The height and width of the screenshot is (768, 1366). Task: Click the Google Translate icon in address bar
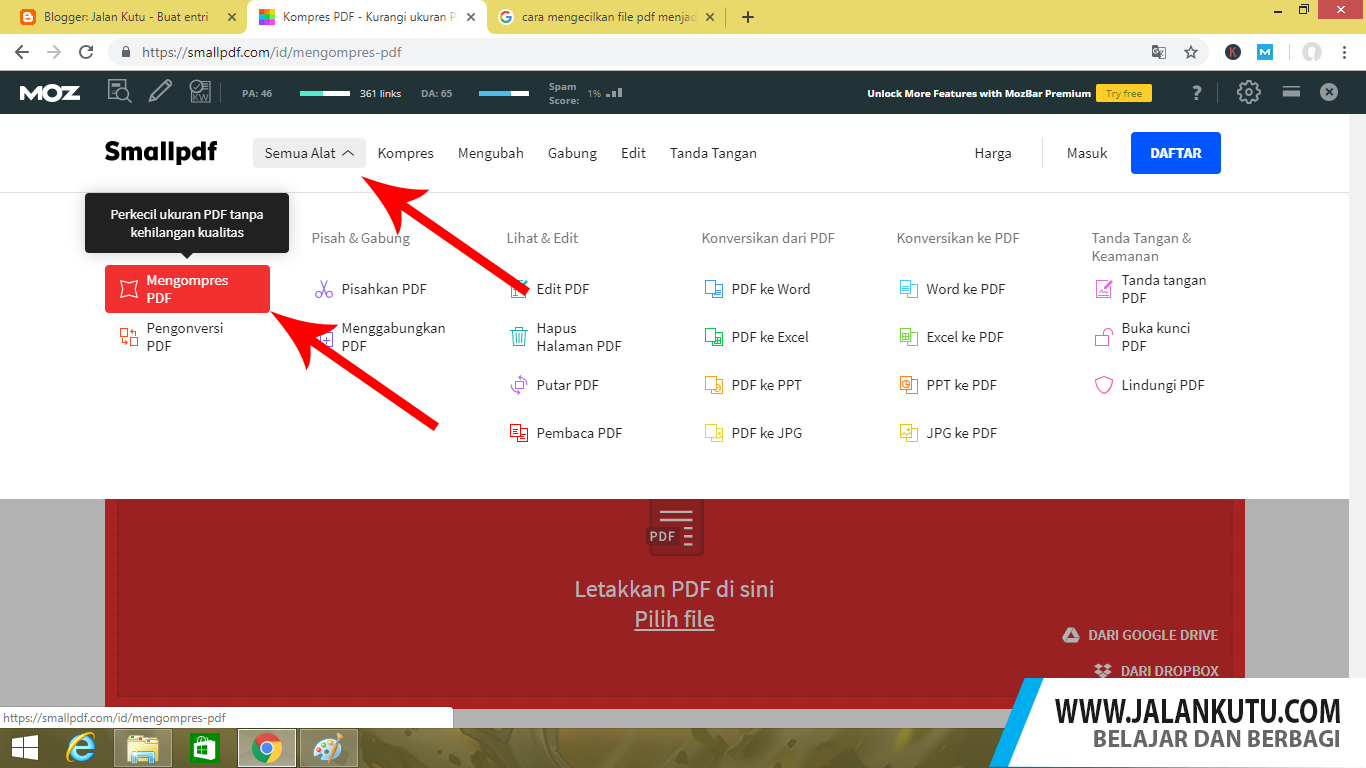(1159, 52)
